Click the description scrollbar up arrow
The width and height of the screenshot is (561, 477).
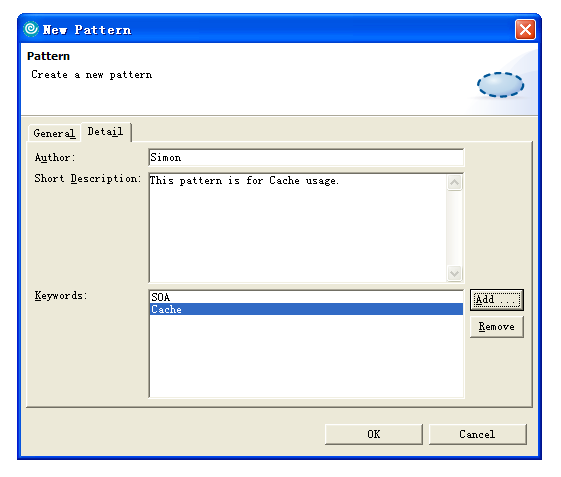pos(454,183)
